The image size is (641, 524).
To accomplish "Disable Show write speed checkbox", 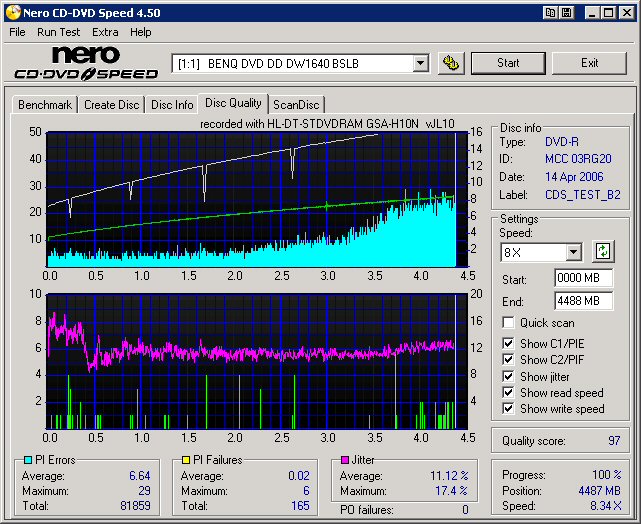I will click(509, 409).
